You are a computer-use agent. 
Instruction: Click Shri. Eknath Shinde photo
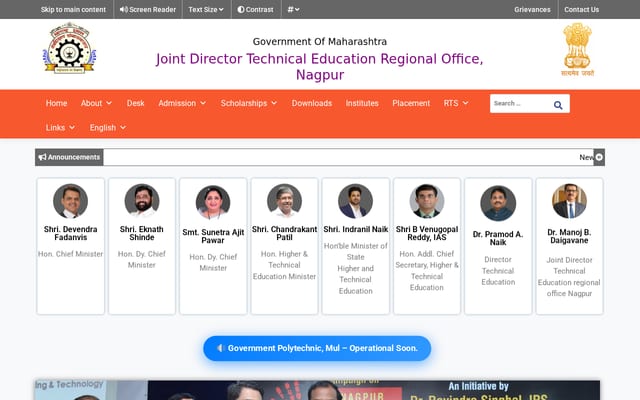click(x=142, y=201)
